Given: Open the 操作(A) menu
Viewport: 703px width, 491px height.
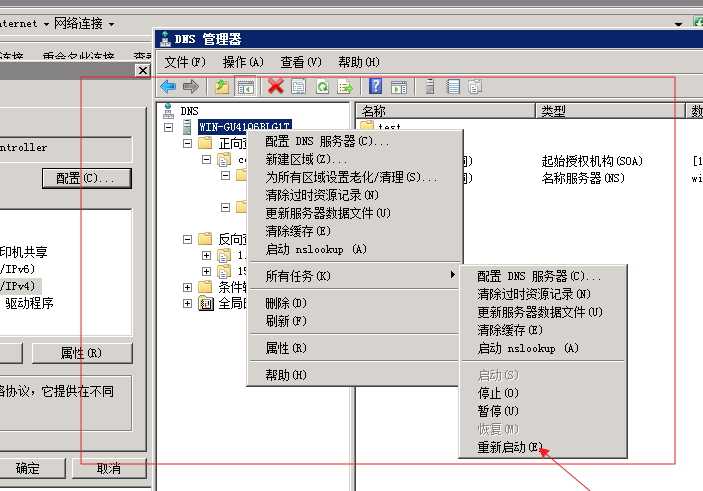Looking at the screenshot, I should pos(243,62).
